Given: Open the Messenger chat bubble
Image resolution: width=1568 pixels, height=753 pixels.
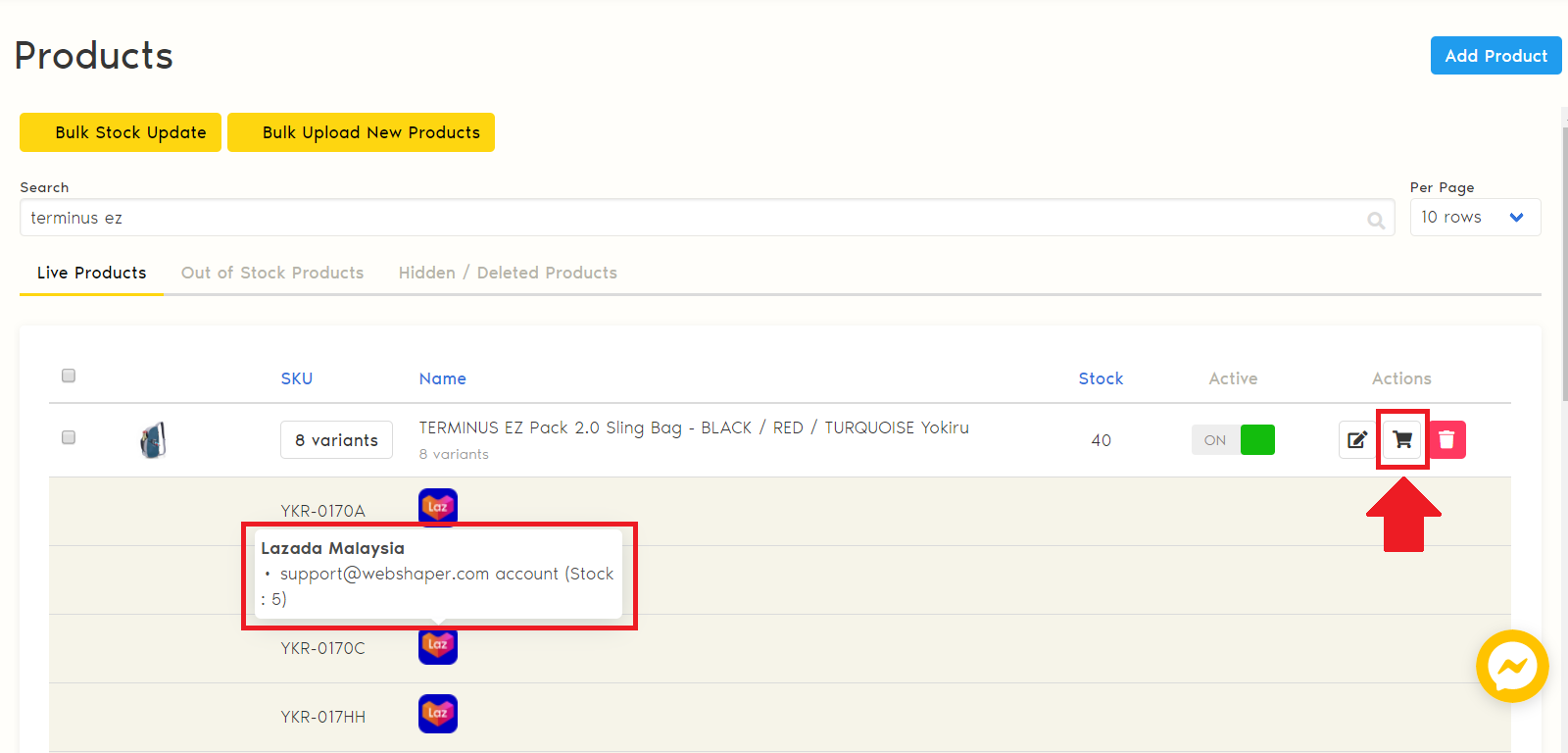Looking at the screenshot, I should [1512, 667].
